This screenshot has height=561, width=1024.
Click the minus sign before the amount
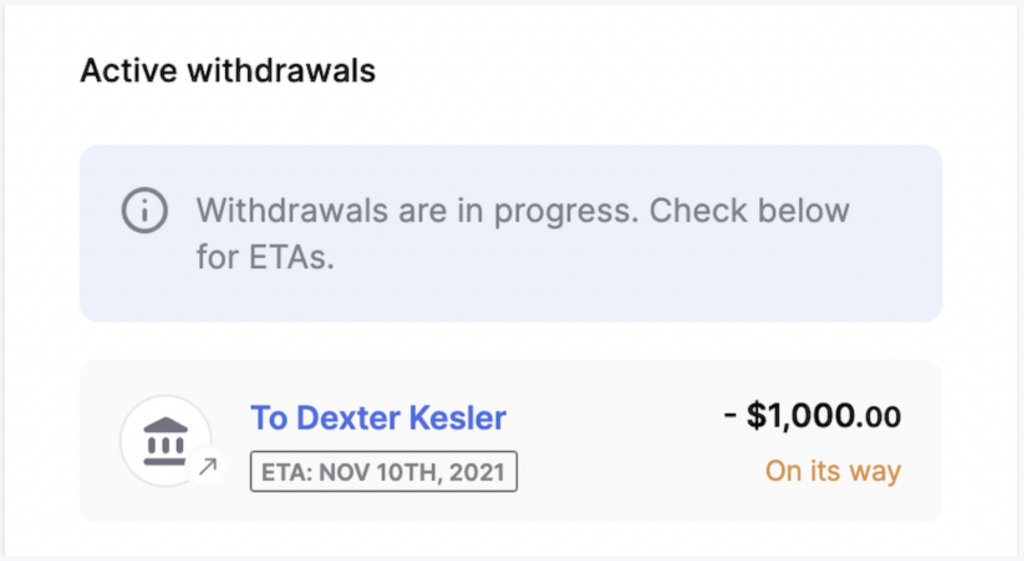[x=730, y=416]
